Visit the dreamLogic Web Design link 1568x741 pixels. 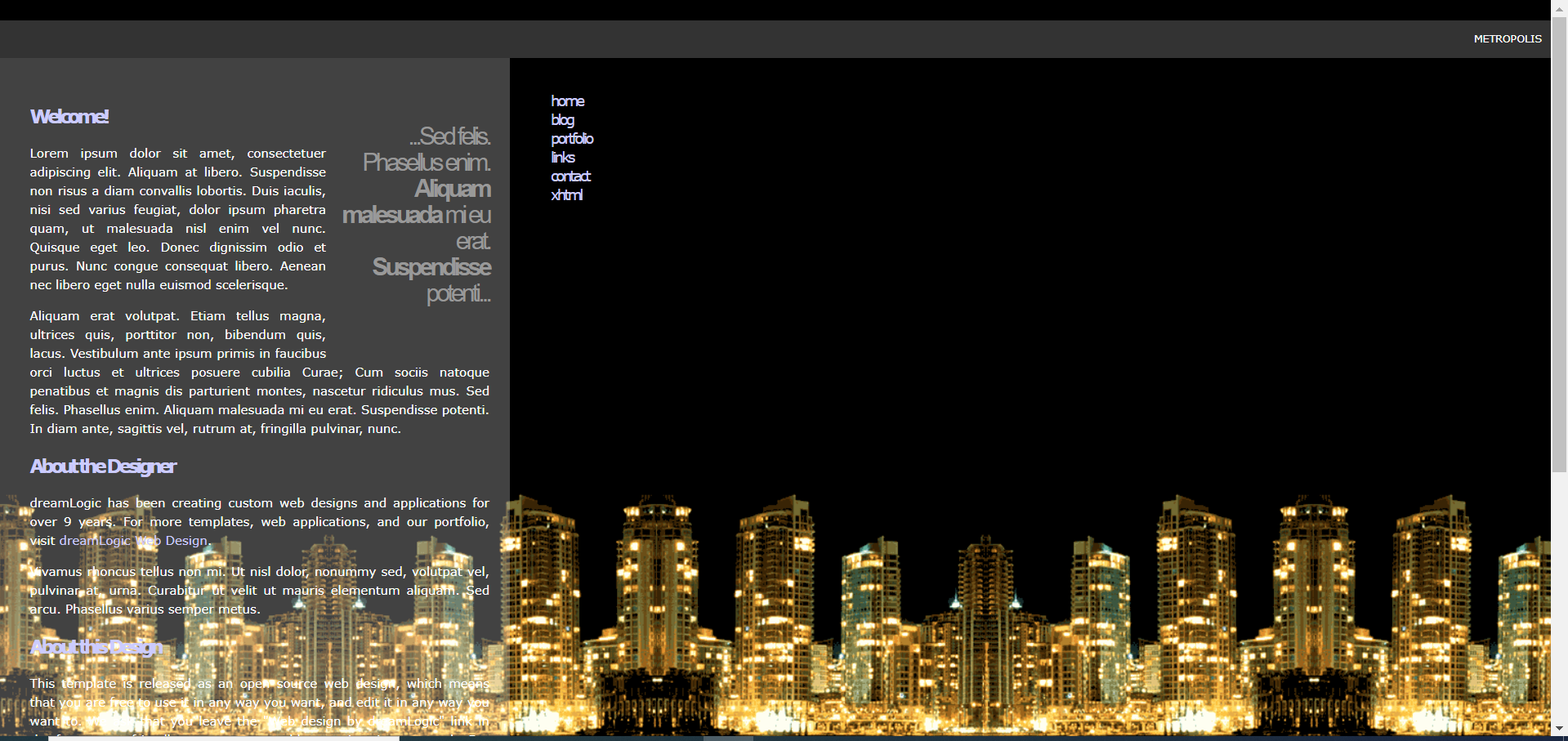(133, 541)
